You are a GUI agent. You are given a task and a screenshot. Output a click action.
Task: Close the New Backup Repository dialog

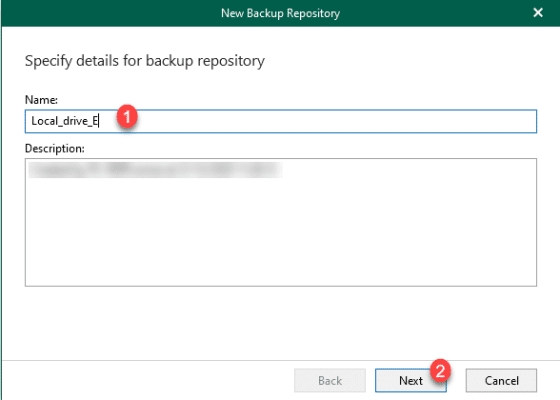pos(538,13)
